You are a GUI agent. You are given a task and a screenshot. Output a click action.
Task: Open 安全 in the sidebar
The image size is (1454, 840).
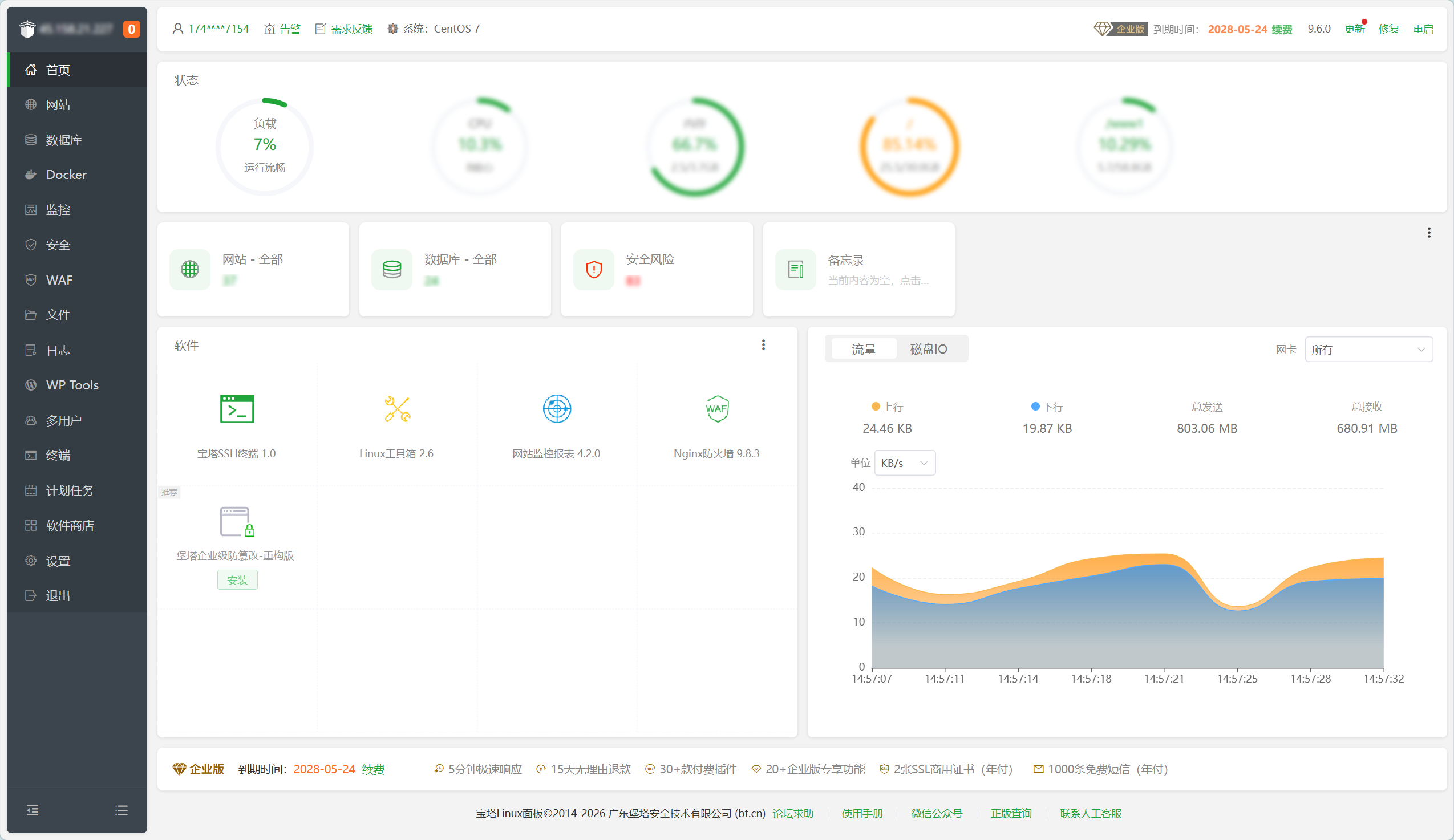[x=78, y=245]
